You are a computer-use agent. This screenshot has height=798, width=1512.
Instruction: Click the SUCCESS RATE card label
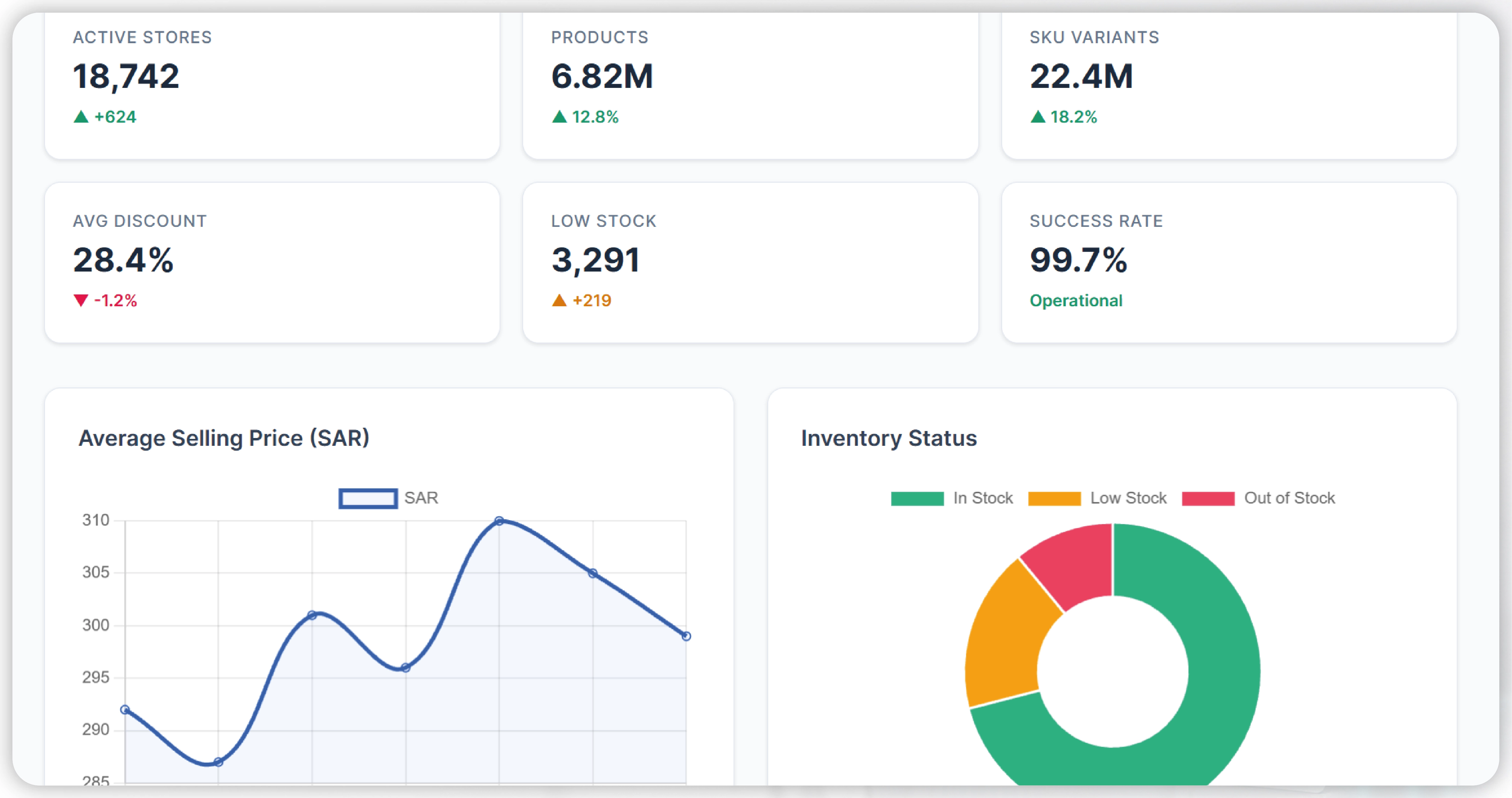click(x=1096, y=221)
